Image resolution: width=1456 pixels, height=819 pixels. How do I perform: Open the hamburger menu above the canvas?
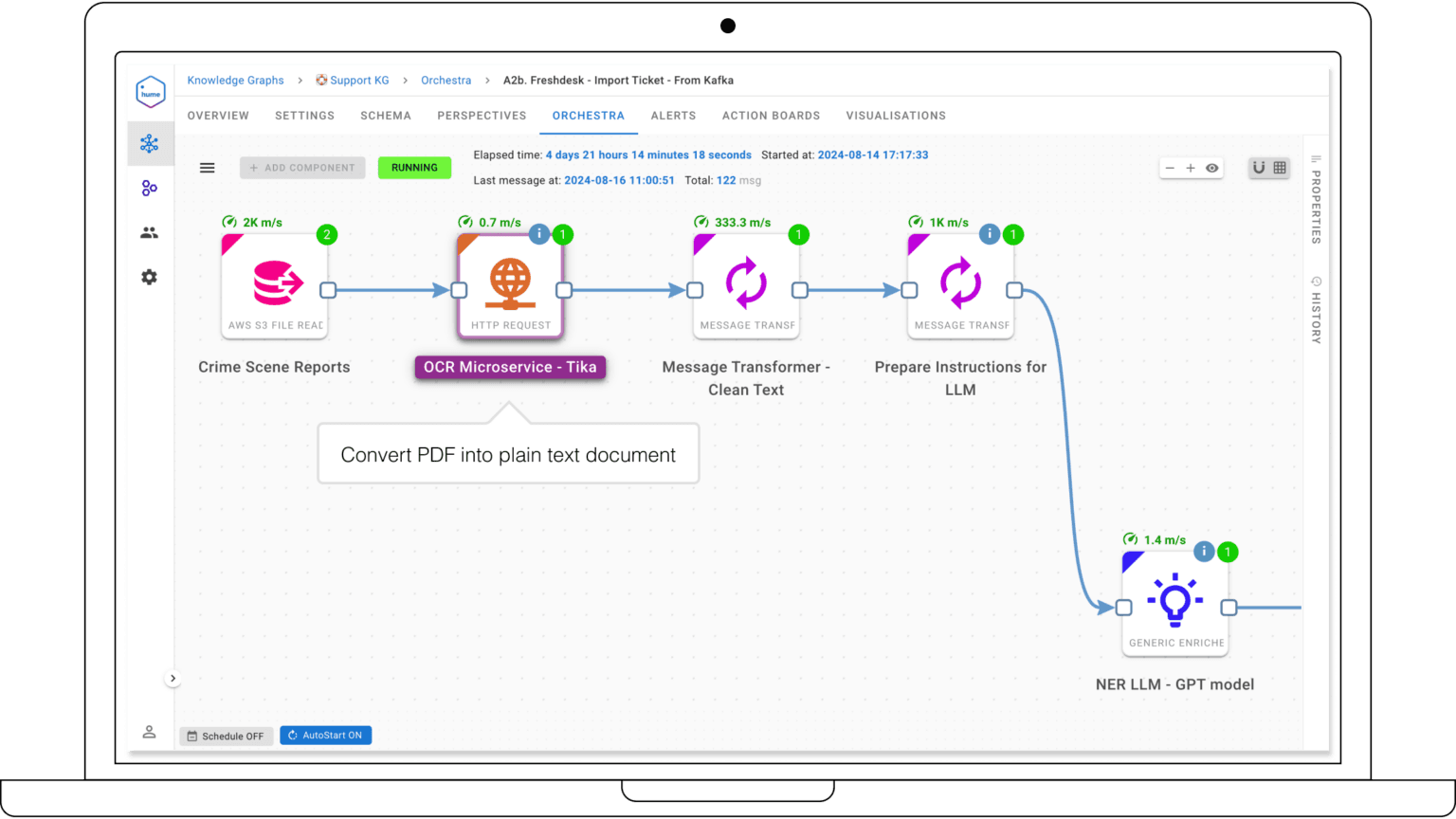208,167
